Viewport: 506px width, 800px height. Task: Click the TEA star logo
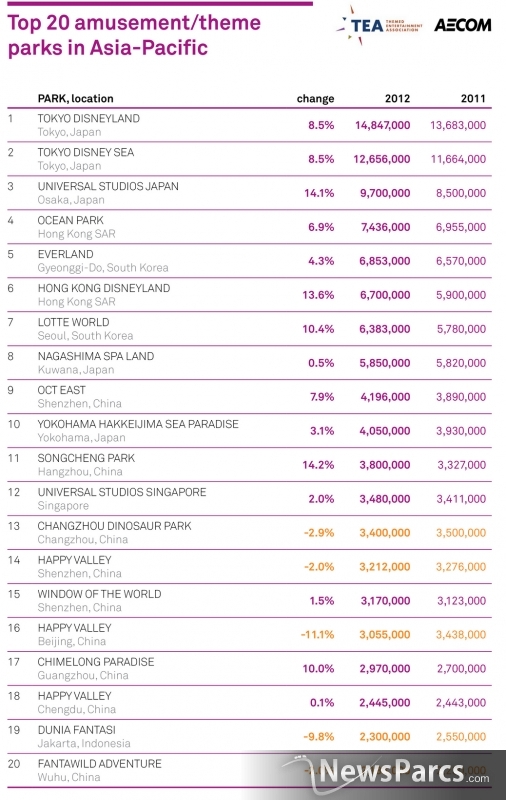coord(379,26)
